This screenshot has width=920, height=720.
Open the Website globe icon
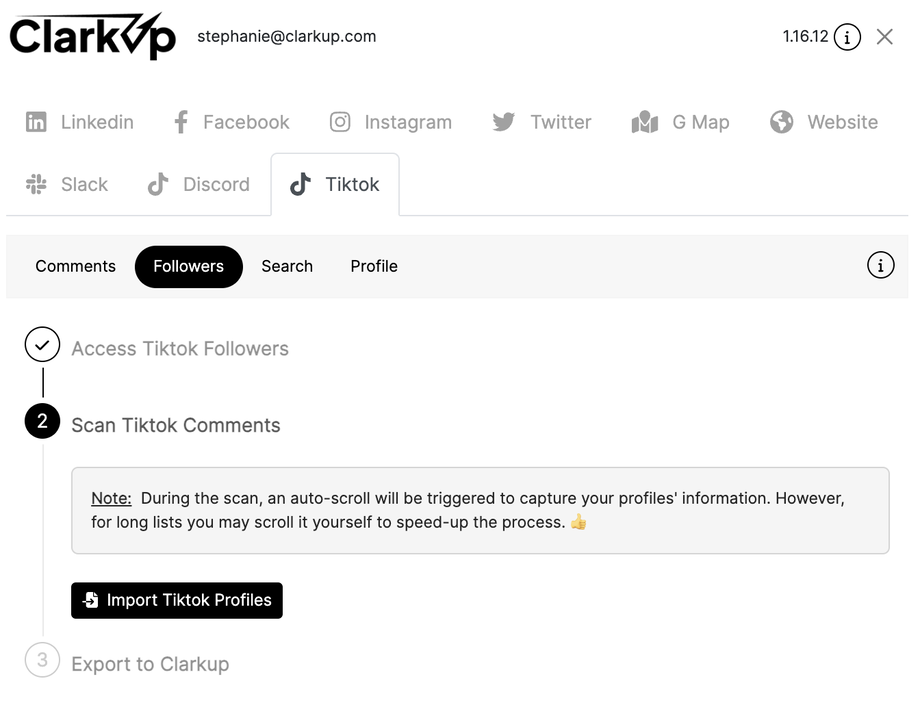(782, 122)
